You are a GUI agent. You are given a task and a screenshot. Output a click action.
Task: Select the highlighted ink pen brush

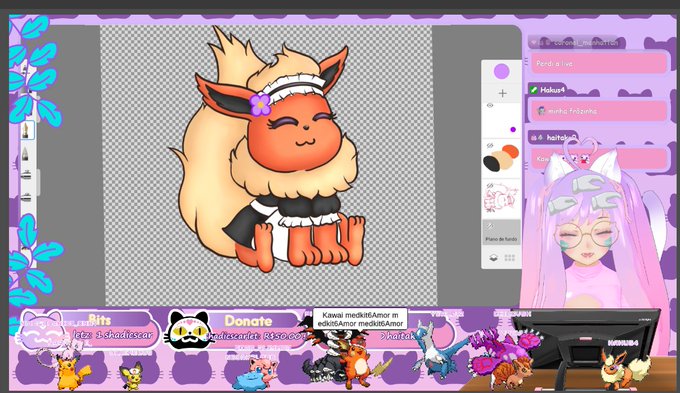pyautogui.click(x=26, y=131)
